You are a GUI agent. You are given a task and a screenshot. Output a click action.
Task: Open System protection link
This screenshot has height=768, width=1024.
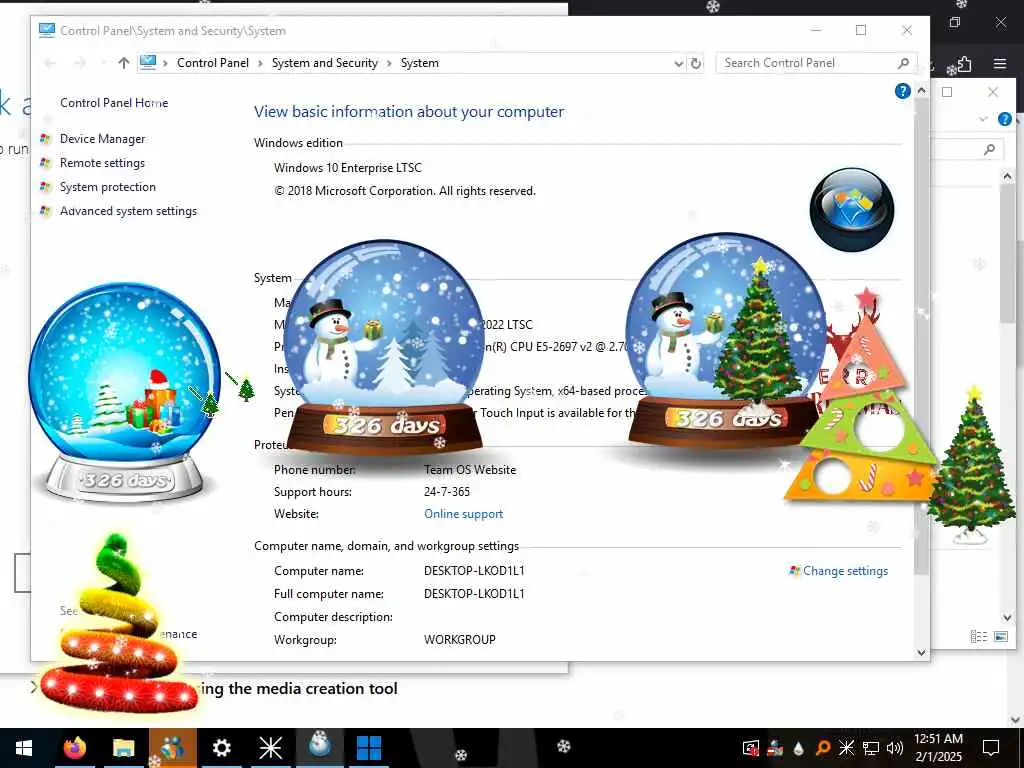[x=108, y=187]
